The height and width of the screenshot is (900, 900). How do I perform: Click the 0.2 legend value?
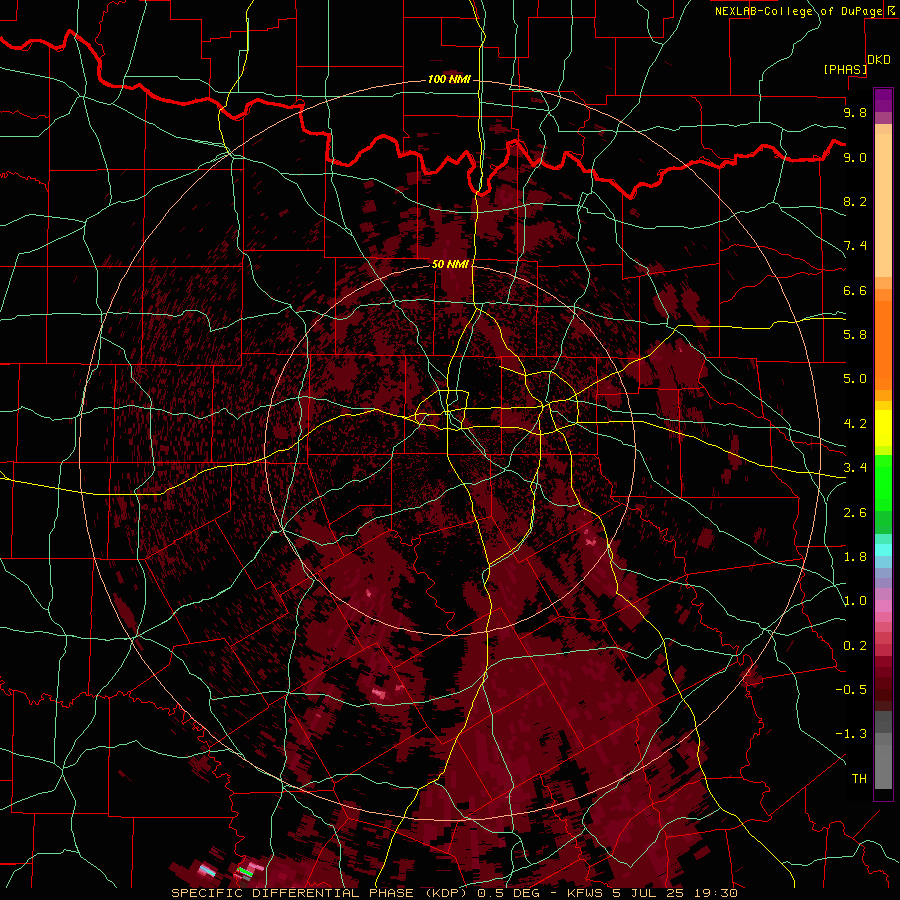[x=855, y=646]
